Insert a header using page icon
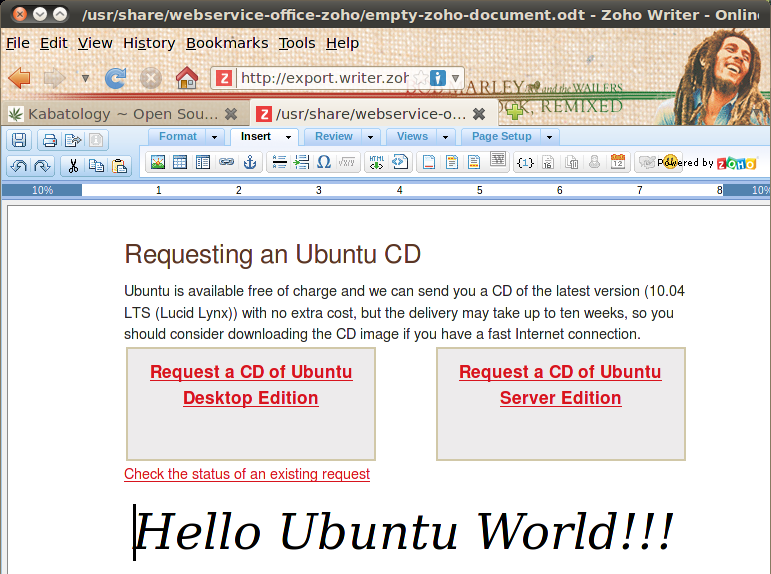The width and height of the screenshot is (771, 574). 451,162
